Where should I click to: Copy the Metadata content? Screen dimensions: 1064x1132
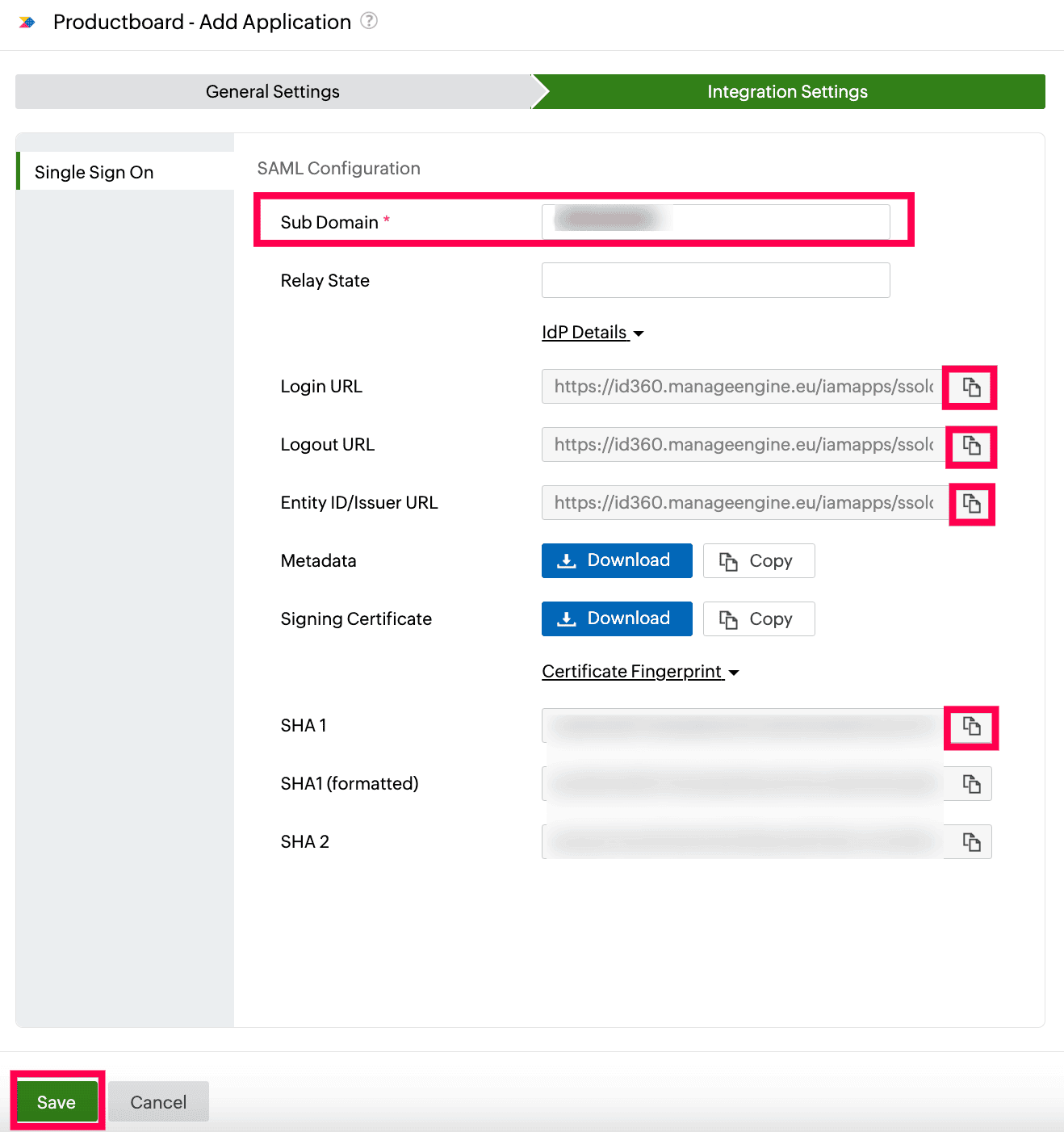[x=759, y=560]
